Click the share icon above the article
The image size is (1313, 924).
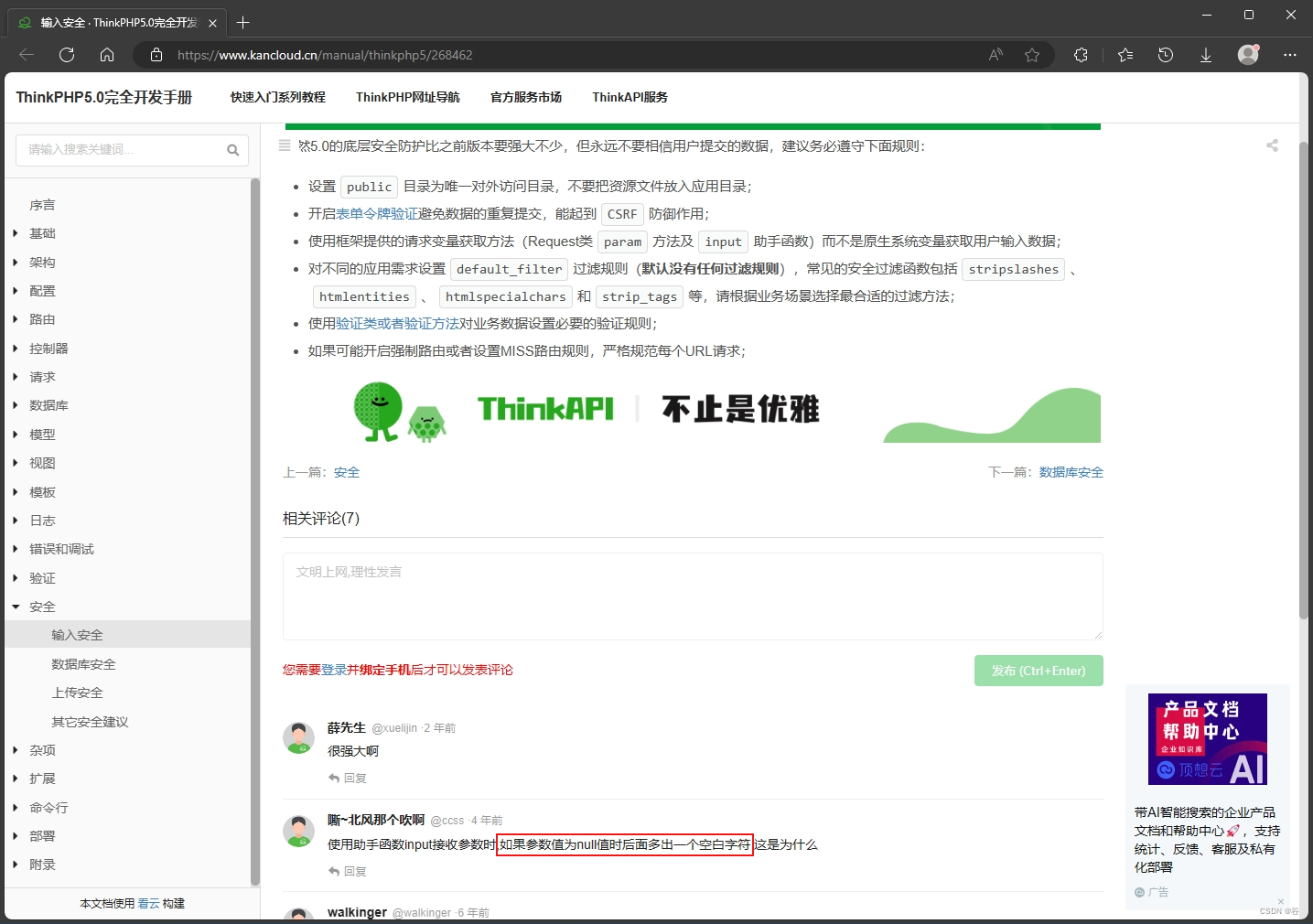coord(1272,145)
